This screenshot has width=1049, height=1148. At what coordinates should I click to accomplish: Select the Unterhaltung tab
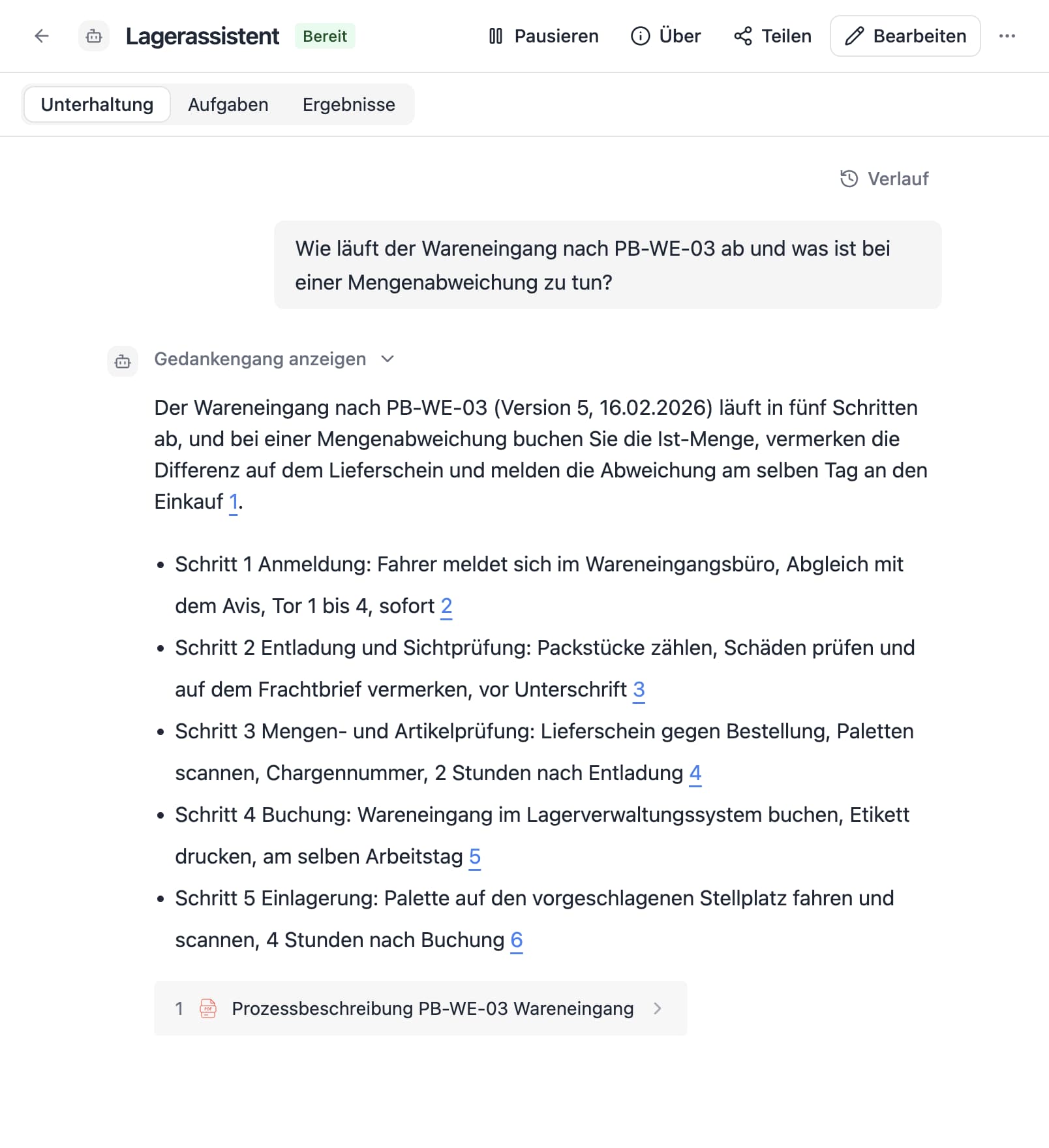[x=97, y=104]
